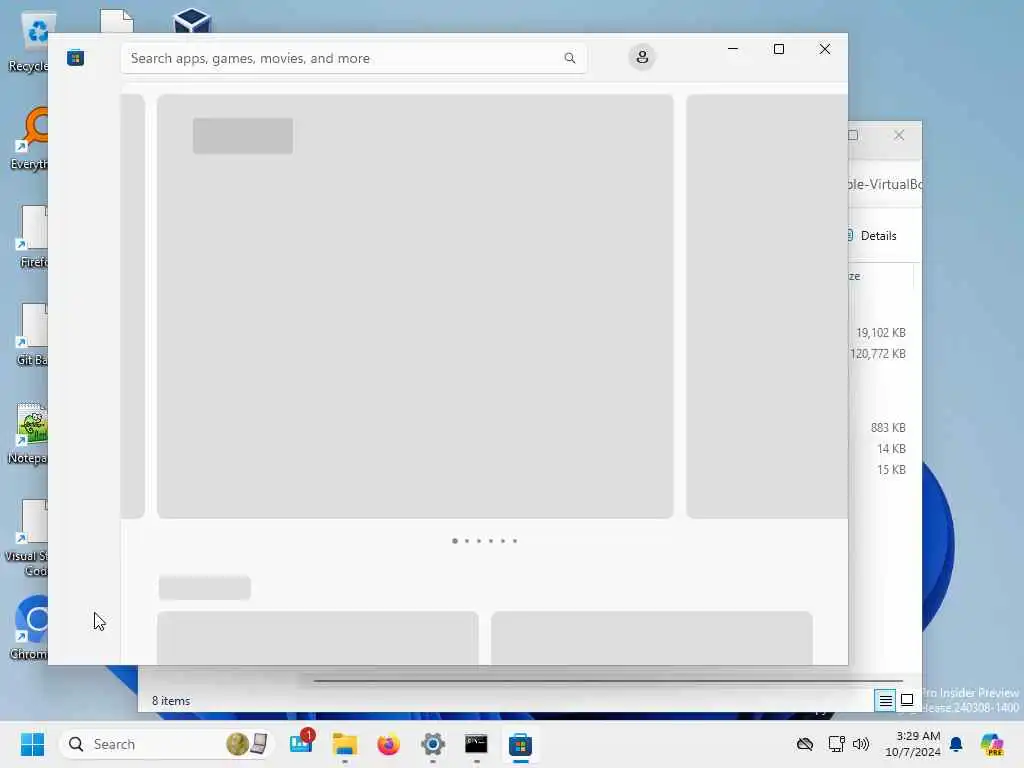Open the Copilot preview icon
The width and height of the screenshot is (1024, 768).
tap(992, 744)
